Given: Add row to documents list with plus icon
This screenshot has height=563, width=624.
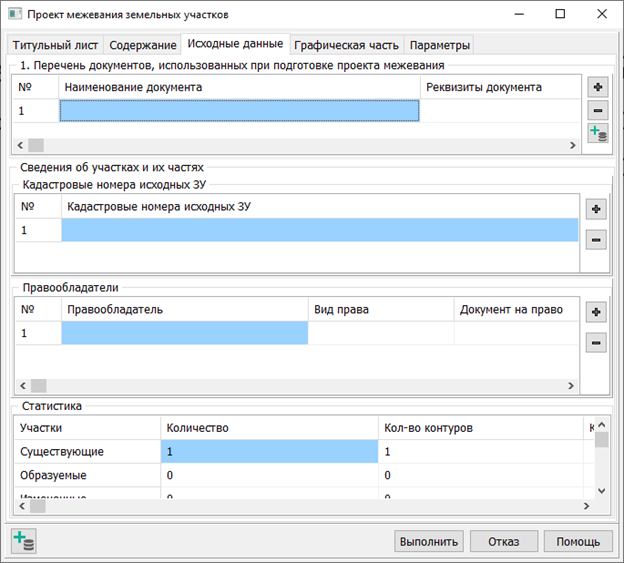Looking at the screenshot, I should [x=597, y=87].
